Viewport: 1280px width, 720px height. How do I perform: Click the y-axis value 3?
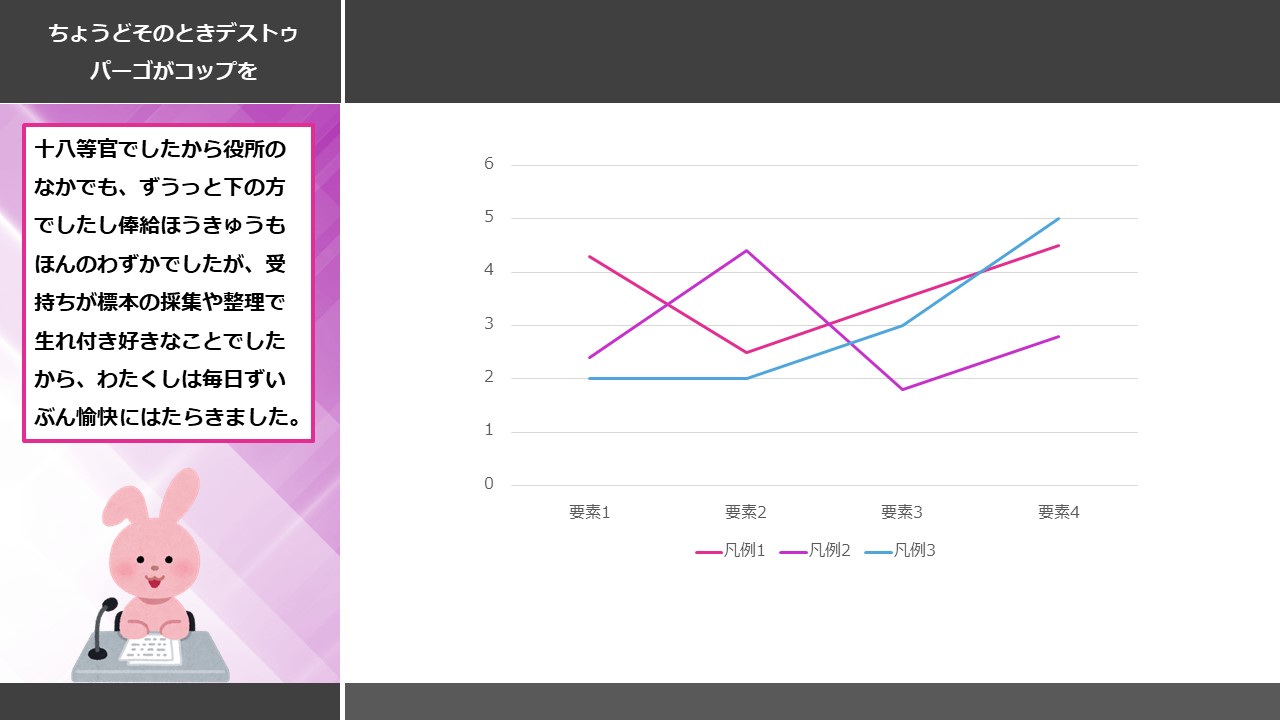coord(489,324)
